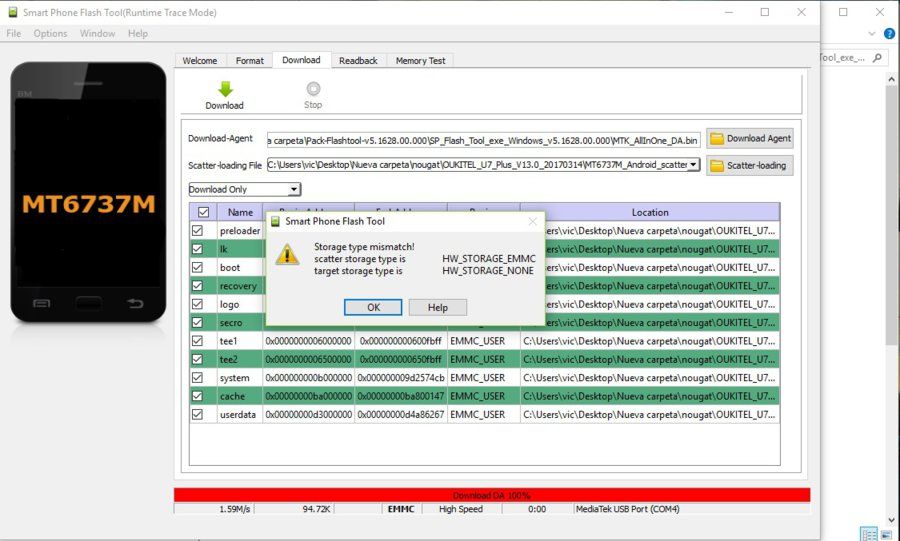Switch to the Format tab
The height and width of the screenshot is (541, 900).
(x=250, y=60)
